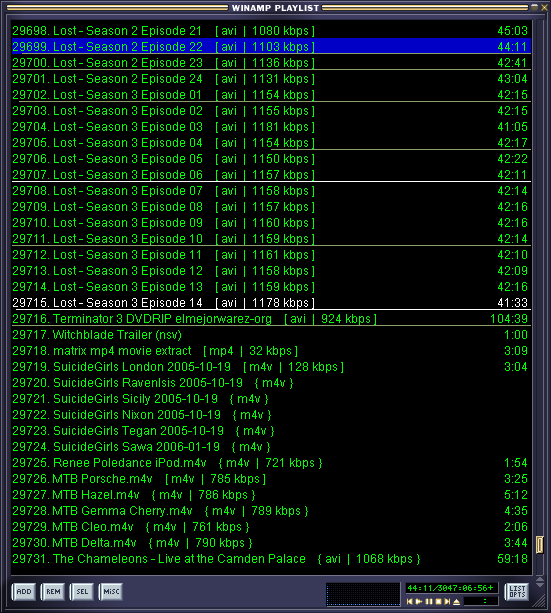Image resolution: width=551 pixels, height=613 pixels.
Task: Select The Chameleons Live at Camden Palace
Action: pos(271,559)
